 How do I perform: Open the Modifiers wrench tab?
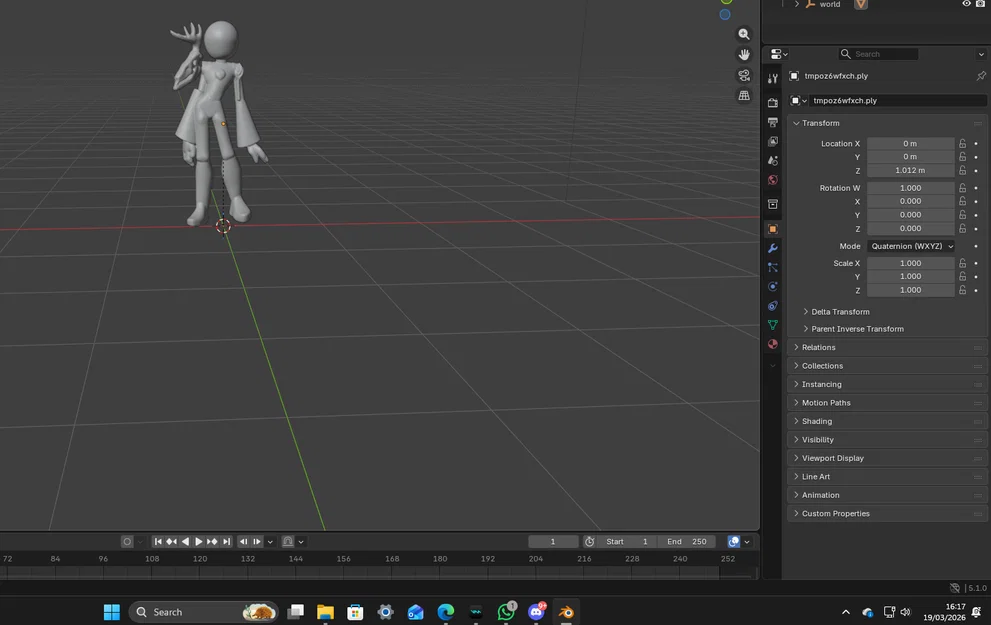[772, 248]
